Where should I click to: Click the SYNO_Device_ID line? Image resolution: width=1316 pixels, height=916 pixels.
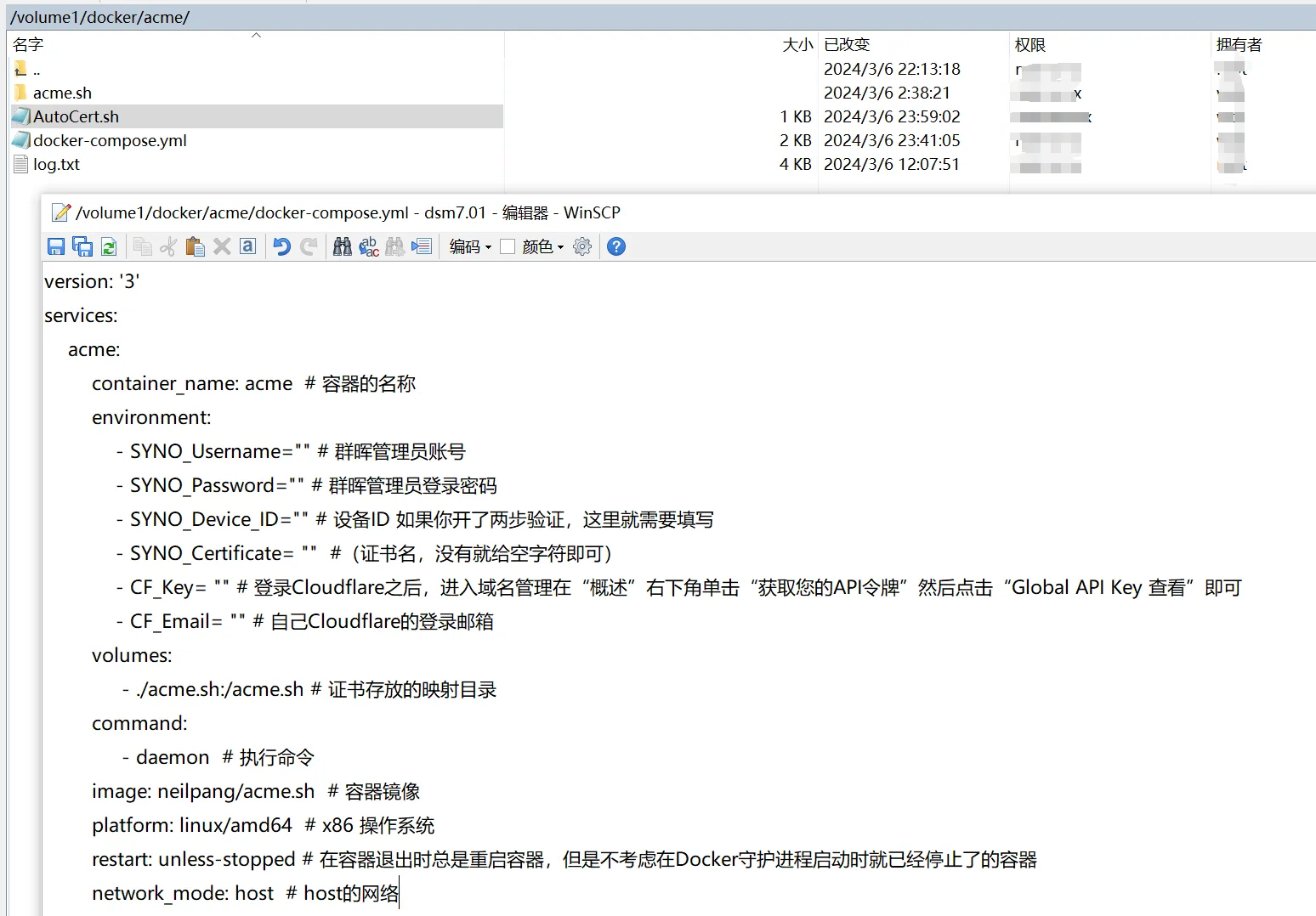(x=415, y=519)
